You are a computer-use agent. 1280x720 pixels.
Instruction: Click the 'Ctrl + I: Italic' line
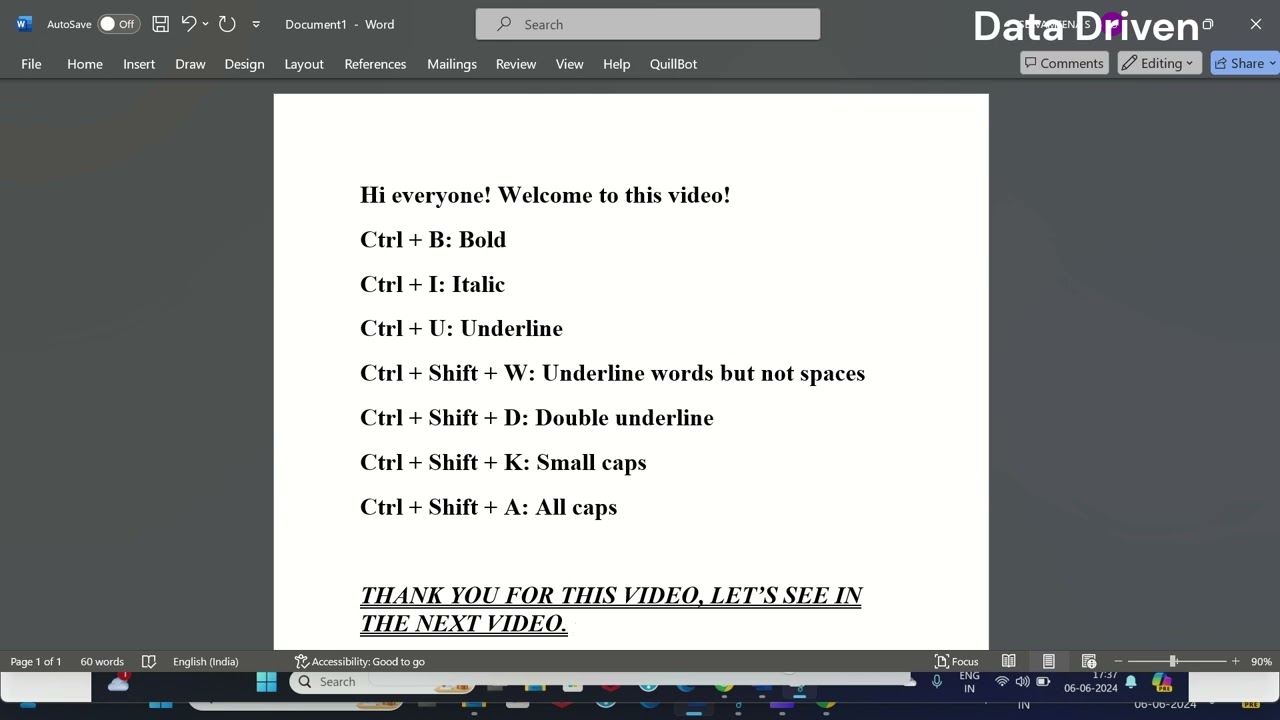coord(432,284)
